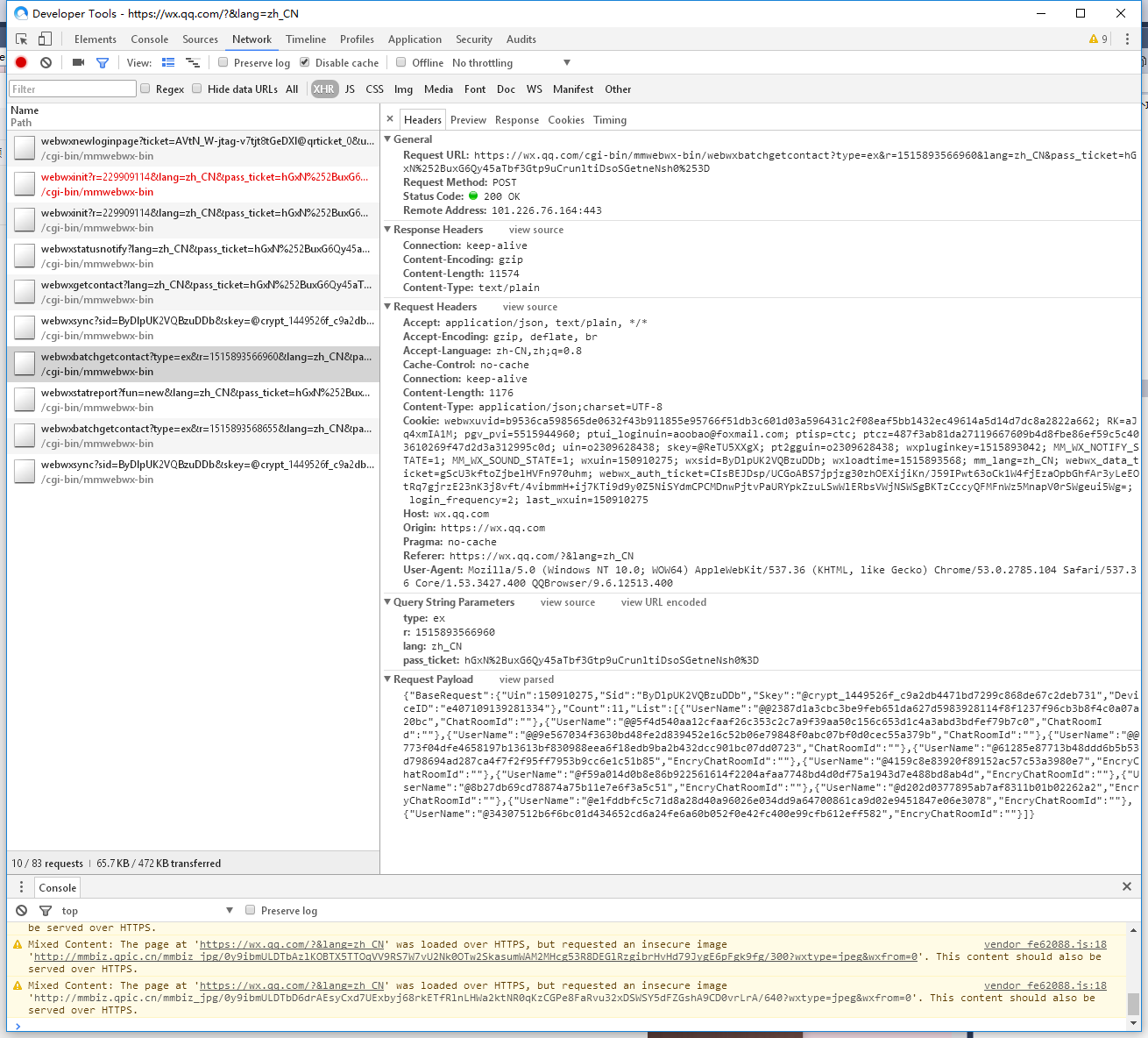This screenshot has height=1038, width=1148.
Task: Open the Sources panel tab
Action: [200, 39]
